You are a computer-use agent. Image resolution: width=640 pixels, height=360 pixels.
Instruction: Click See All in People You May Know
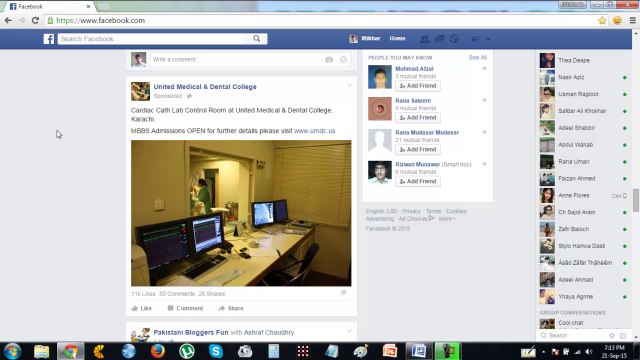(x=478, y=58)
